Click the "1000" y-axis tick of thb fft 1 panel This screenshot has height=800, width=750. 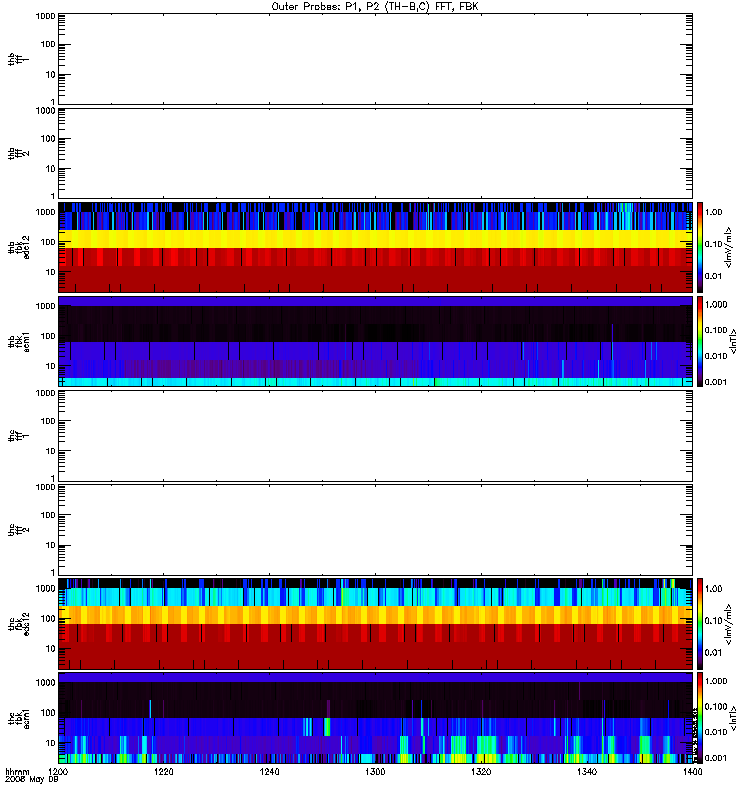tap(45, 16)
